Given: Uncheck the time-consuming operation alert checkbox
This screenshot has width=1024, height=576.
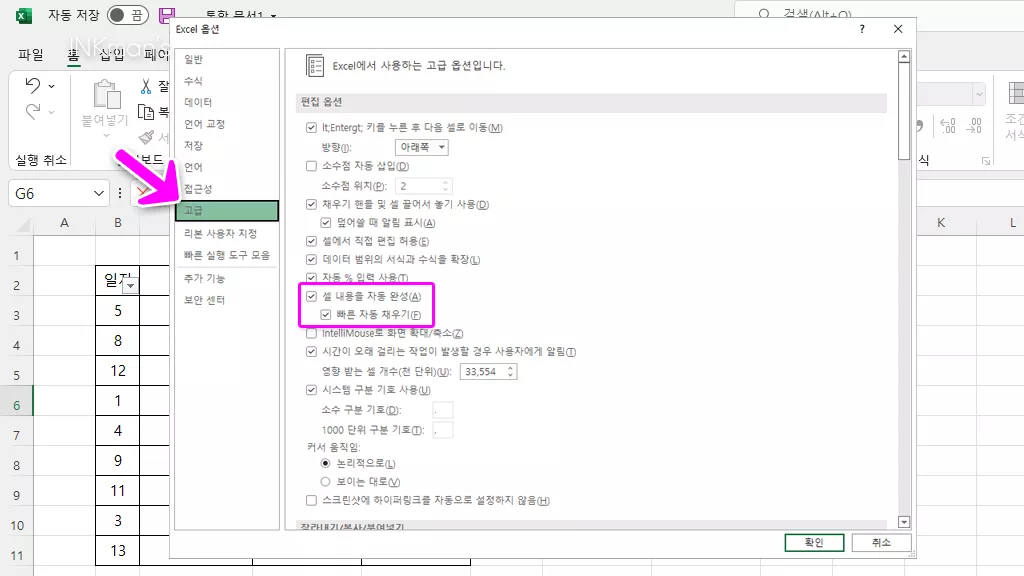Looking at the screenshot, I should coord(312,351).
